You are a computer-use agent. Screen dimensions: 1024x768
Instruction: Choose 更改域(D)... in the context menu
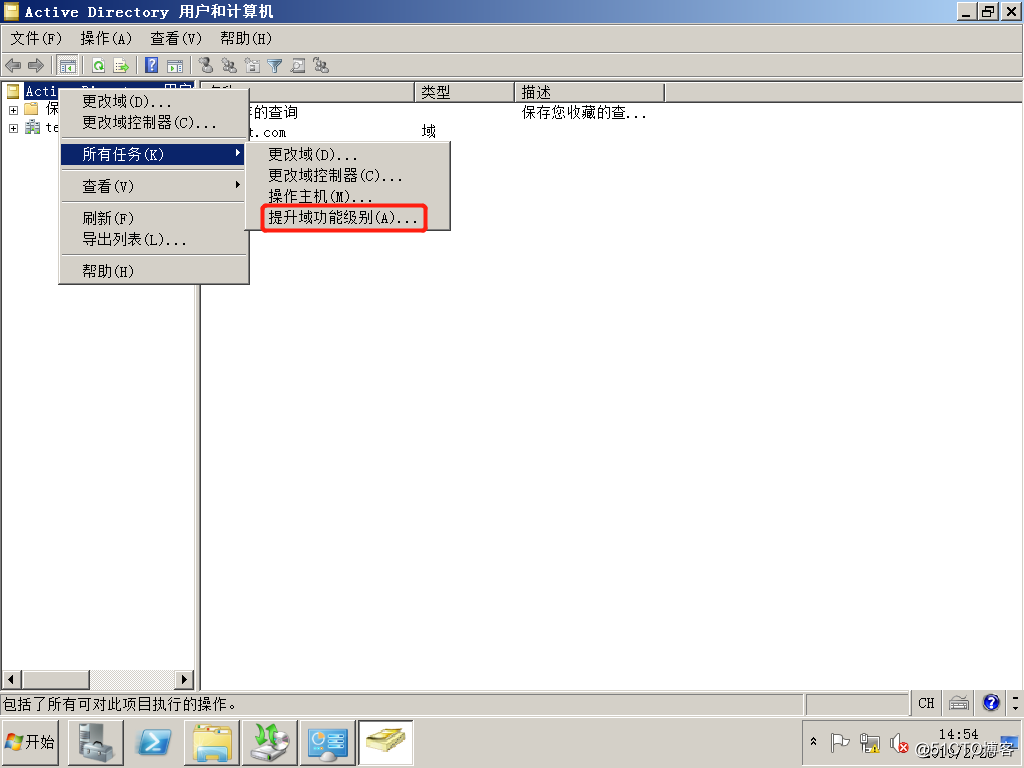(153, 102)
